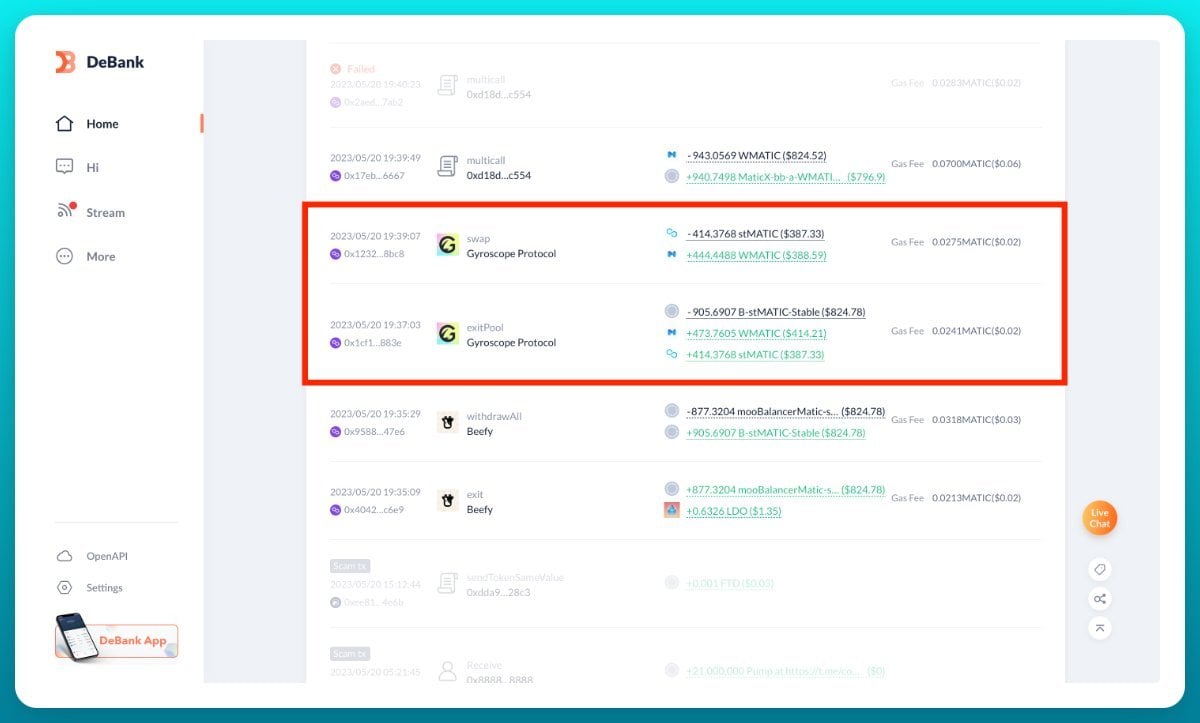
Task: Click the Settings hexagon icon
Action: (x=65, y=587)
